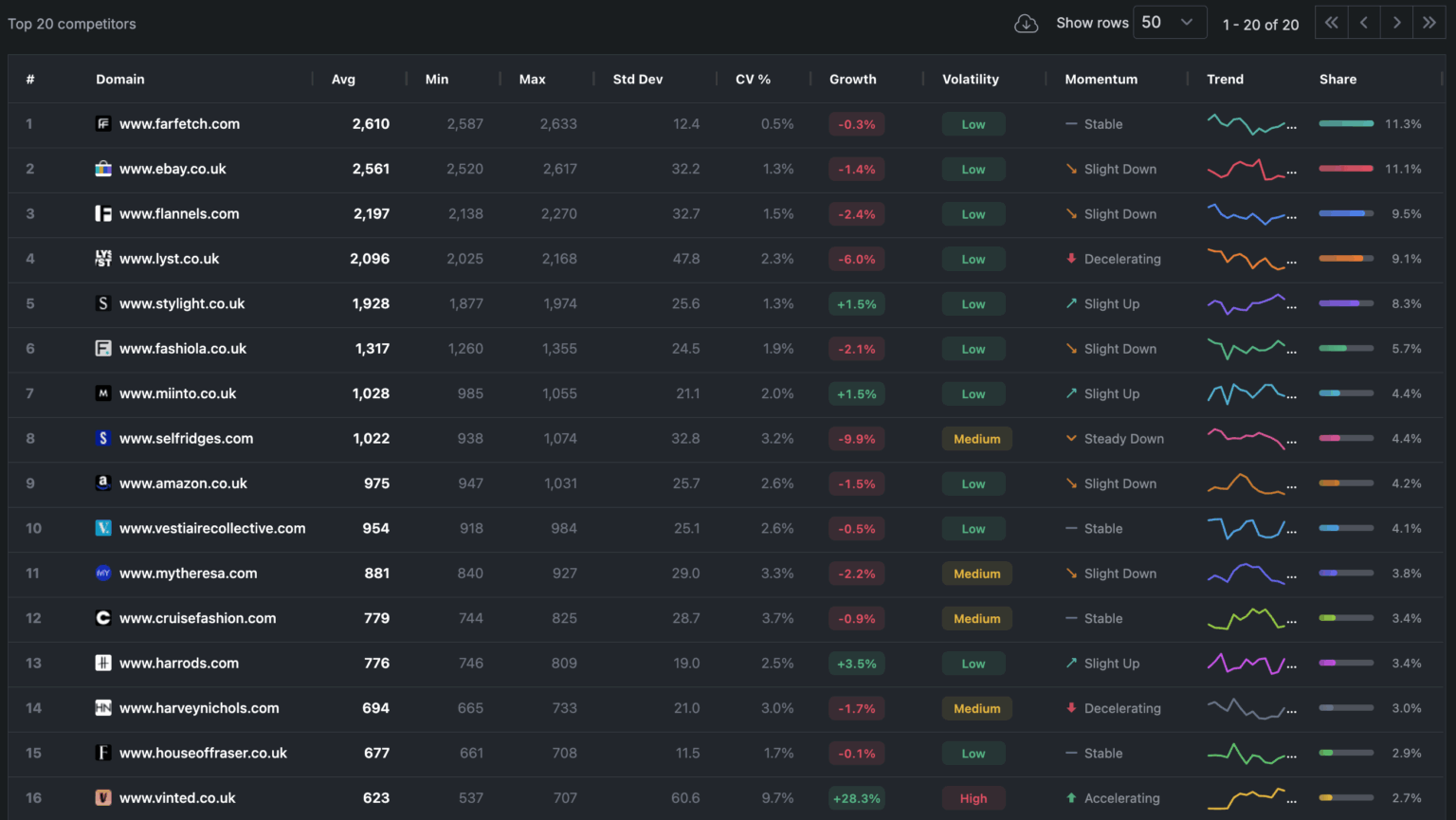Image resolution: width=1456 pixels, height=820 pixels.
Task: Sort table by Avg column header
Action: pyautogui.click(x=343, y=80)
